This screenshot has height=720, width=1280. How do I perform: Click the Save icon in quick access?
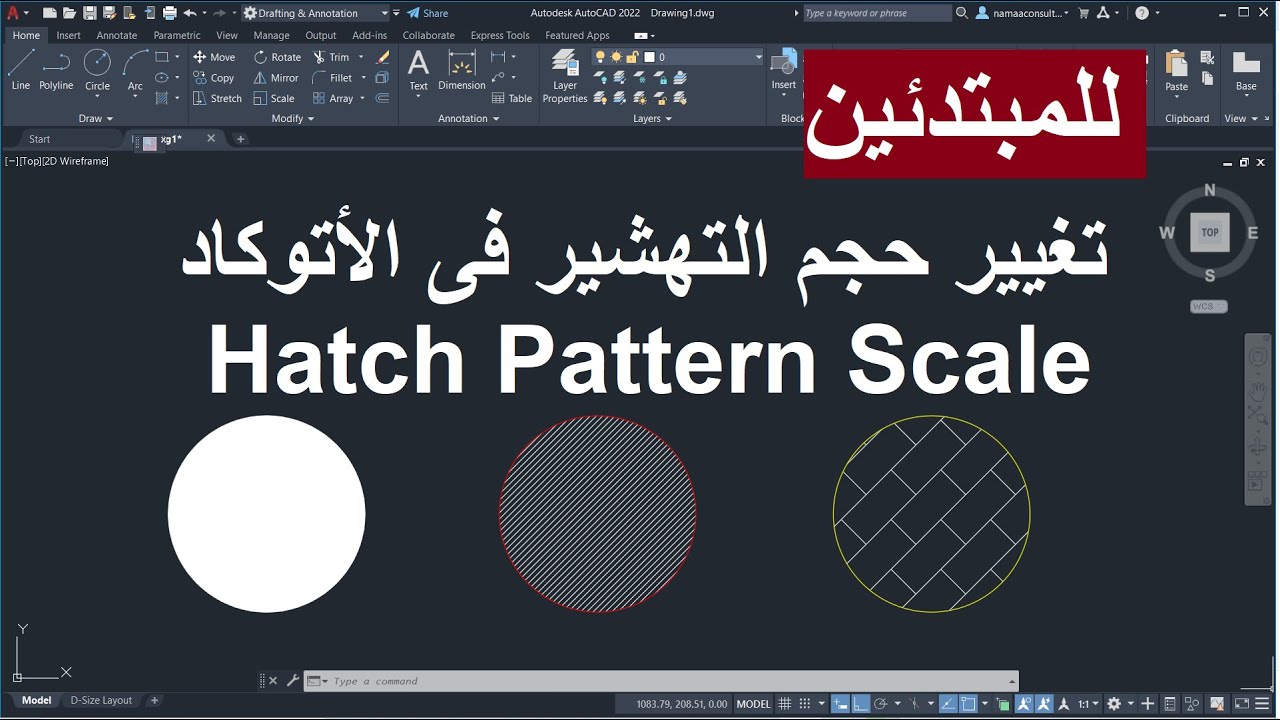click(90, 13)
